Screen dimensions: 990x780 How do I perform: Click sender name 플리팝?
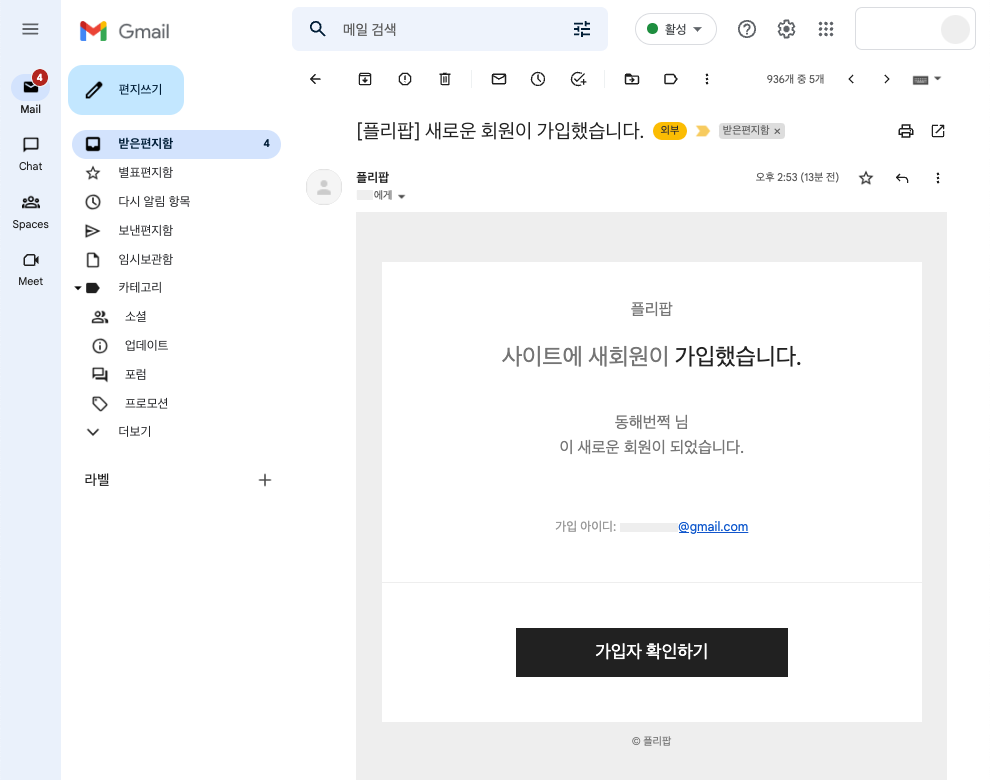click(x=373, y=177)
